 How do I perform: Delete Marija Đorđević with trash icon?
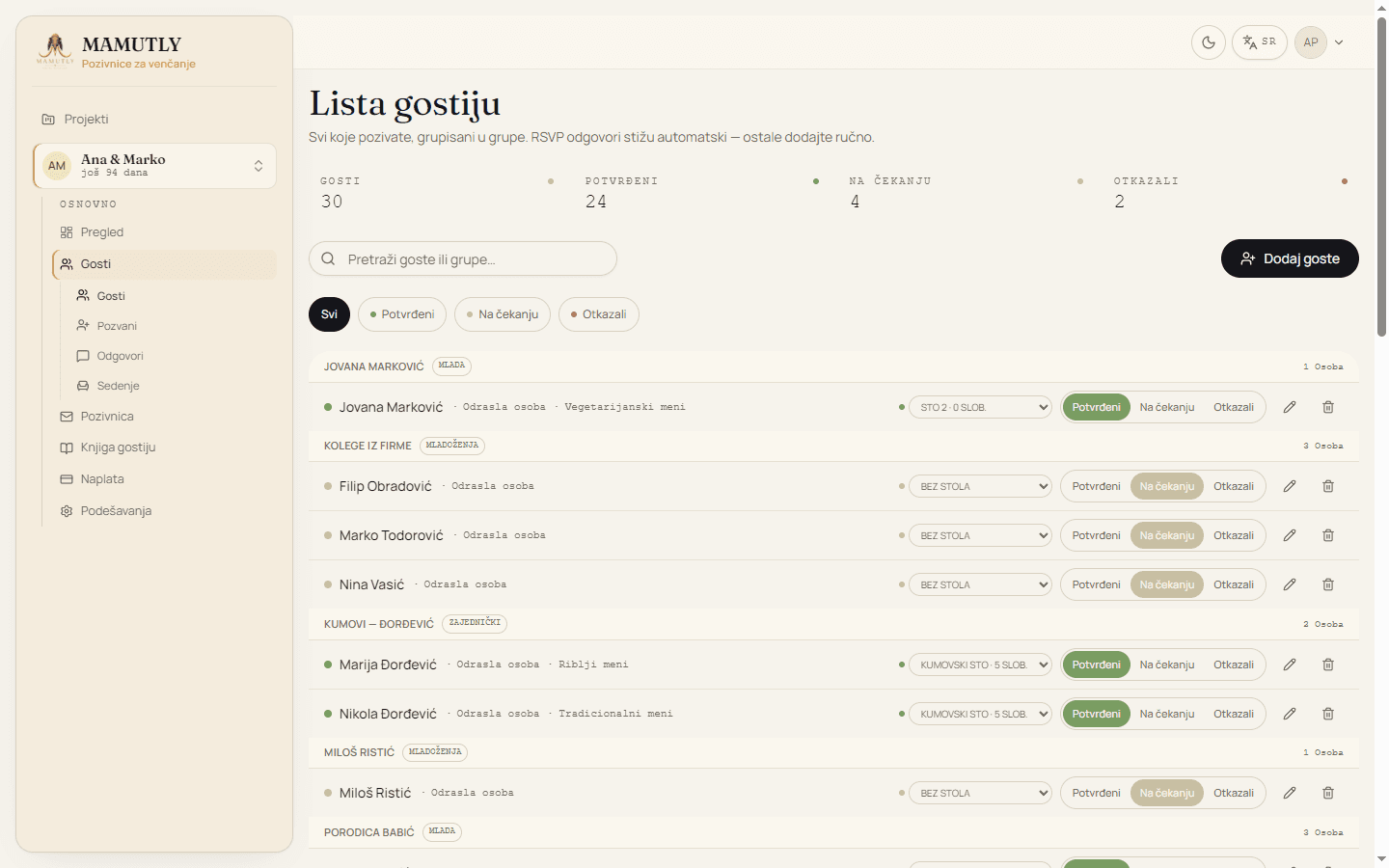click(x=1328, y=665)
